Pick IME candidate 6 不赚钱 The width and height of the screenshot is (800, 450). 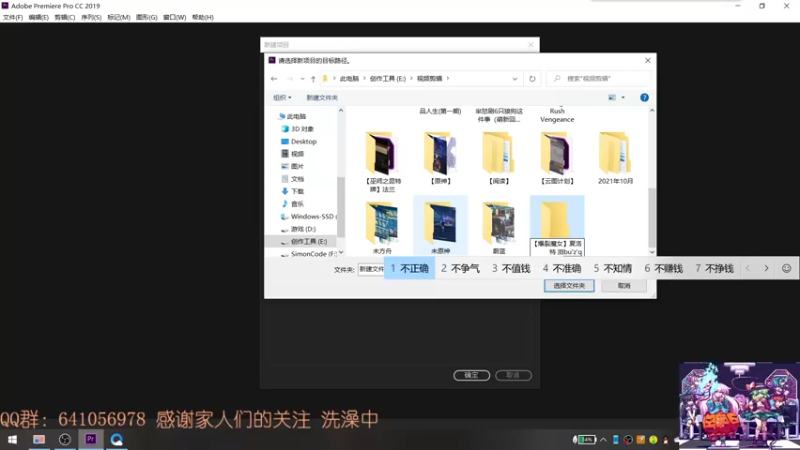coord(663,268)
